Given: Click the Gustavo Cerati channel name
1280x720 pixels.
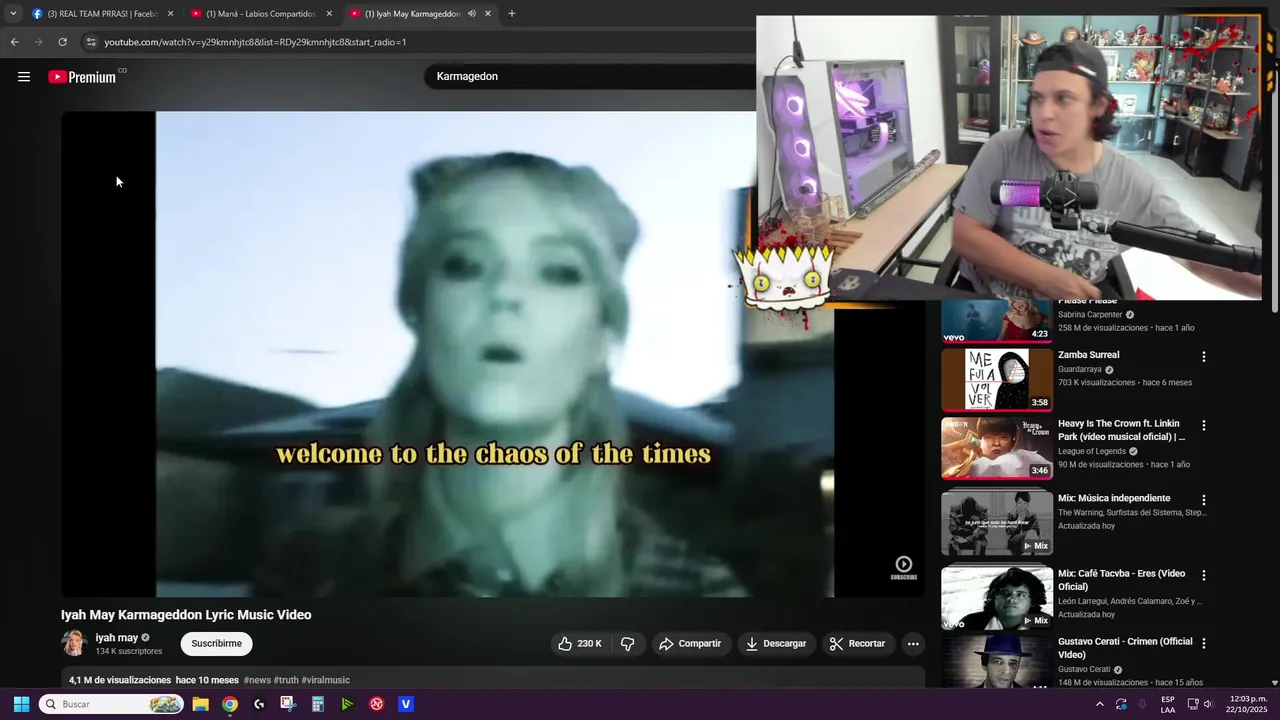Looking at the screenshot, I should 1084,669.
